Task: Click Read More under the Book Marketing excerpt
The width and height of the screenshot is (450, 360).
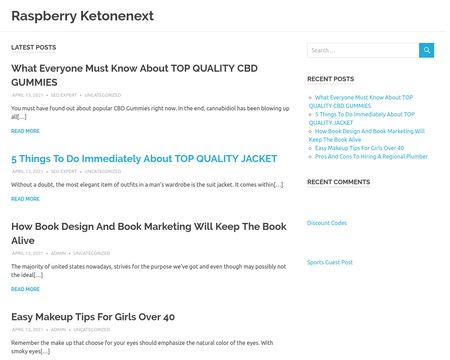Action: pos(25,289)
